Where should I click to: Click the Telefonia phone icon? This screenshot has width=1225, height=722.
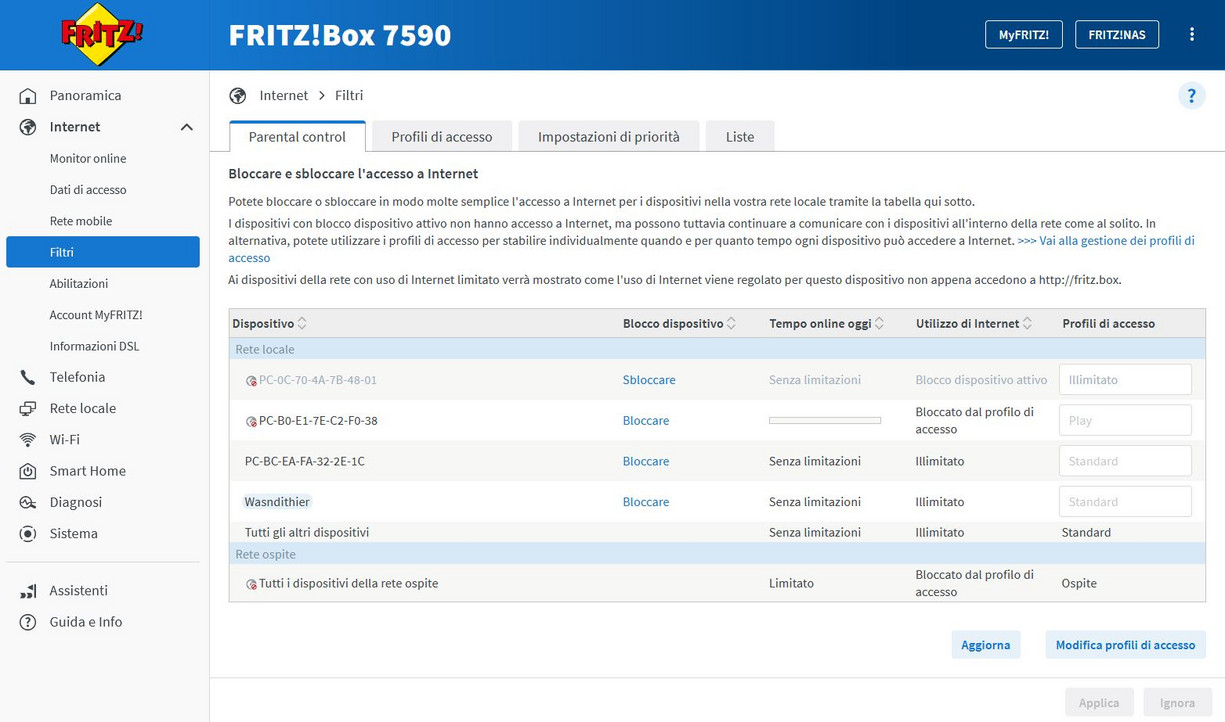click(28, 377)
